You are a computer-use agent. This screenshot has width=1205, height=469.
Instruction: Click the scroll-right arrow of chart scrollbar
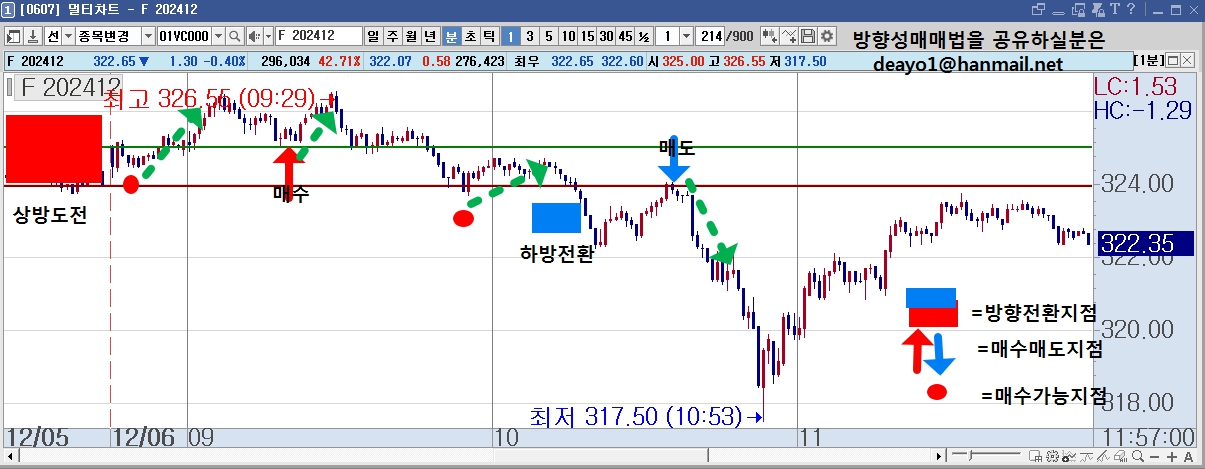[x=938, y=456]
